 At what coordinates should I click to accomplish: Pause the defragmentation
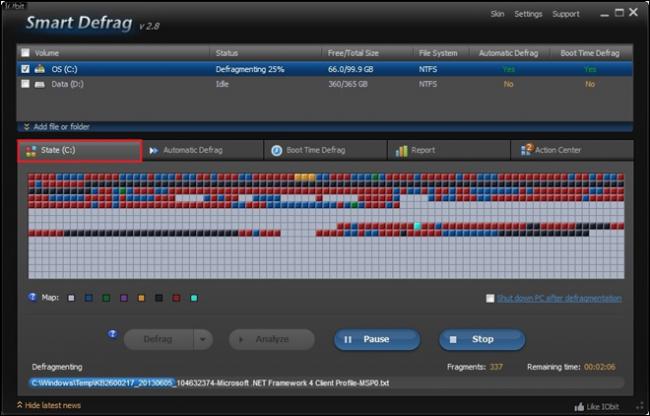(377, 339)
